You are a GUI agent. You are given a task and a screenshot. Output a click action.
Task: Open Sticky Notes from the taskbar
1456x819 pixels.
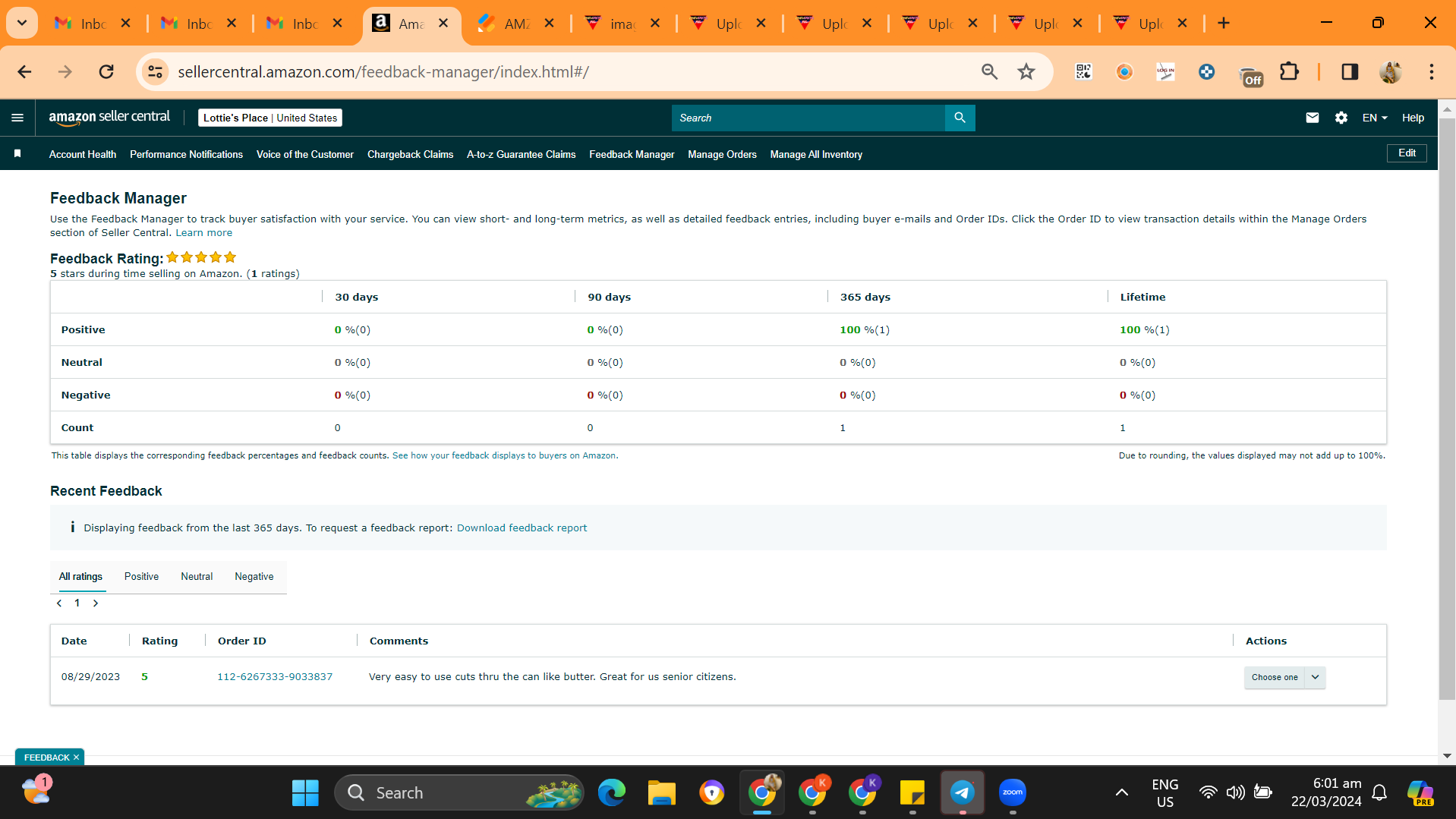[912, 793]
